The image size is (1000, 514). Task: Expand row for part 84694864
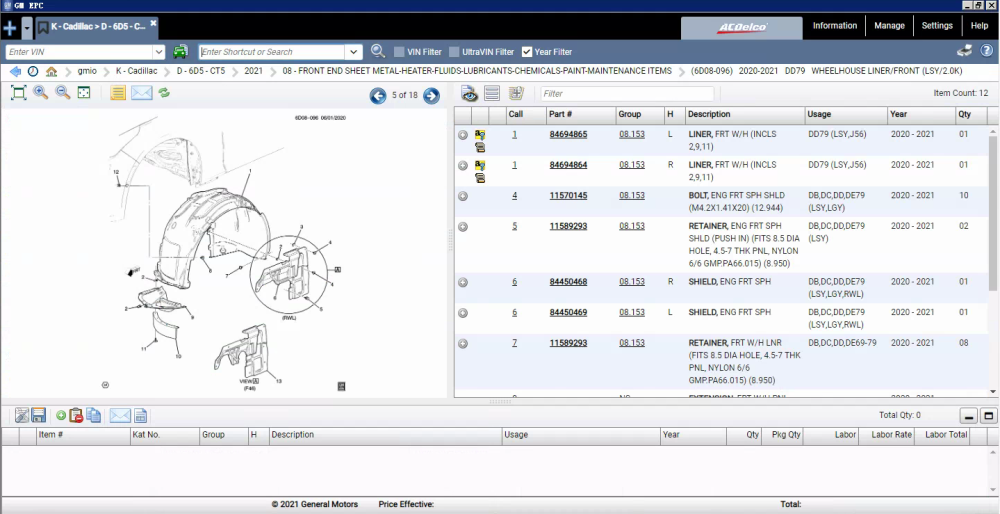pos(463,166)
